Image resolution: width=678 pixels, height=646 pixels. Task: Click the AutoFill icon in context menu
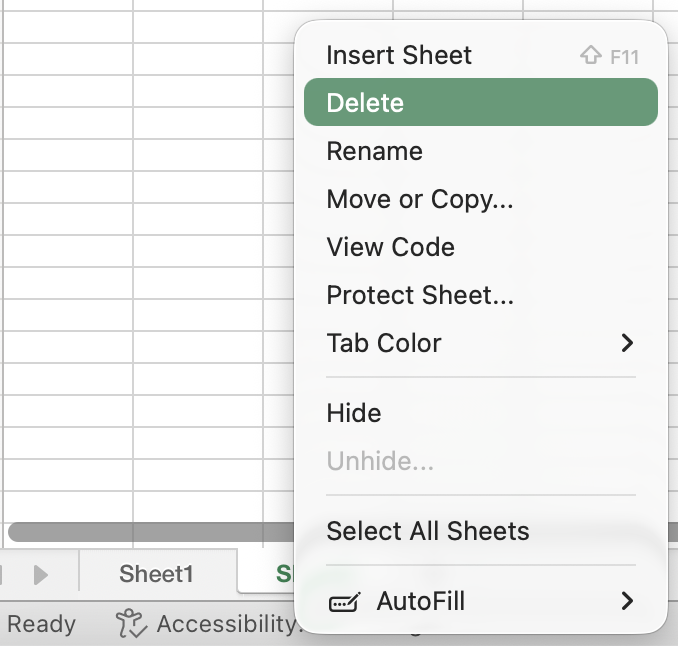[x=345, y=602]
